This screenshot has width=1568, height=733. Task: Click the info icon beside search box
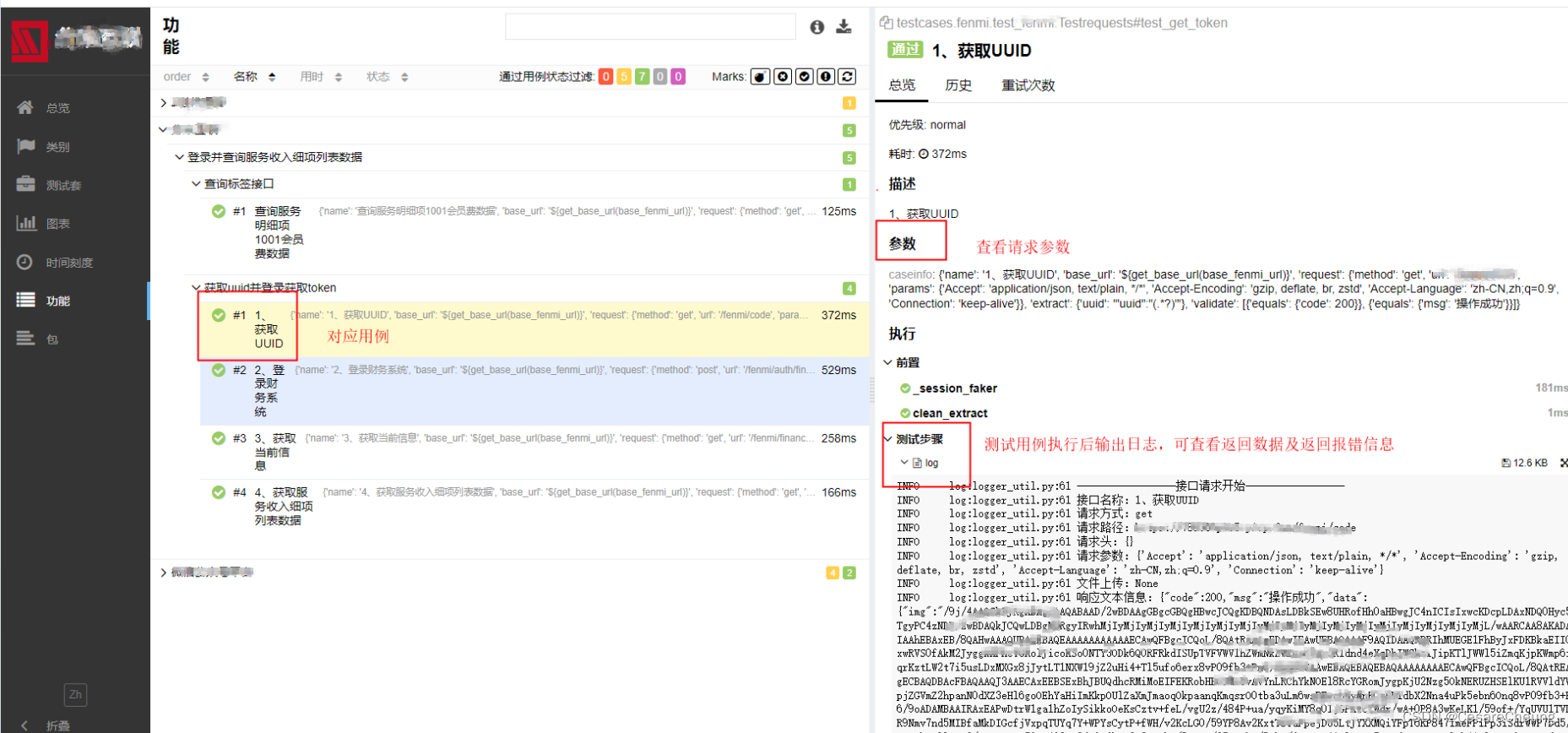tap(817, 27)
